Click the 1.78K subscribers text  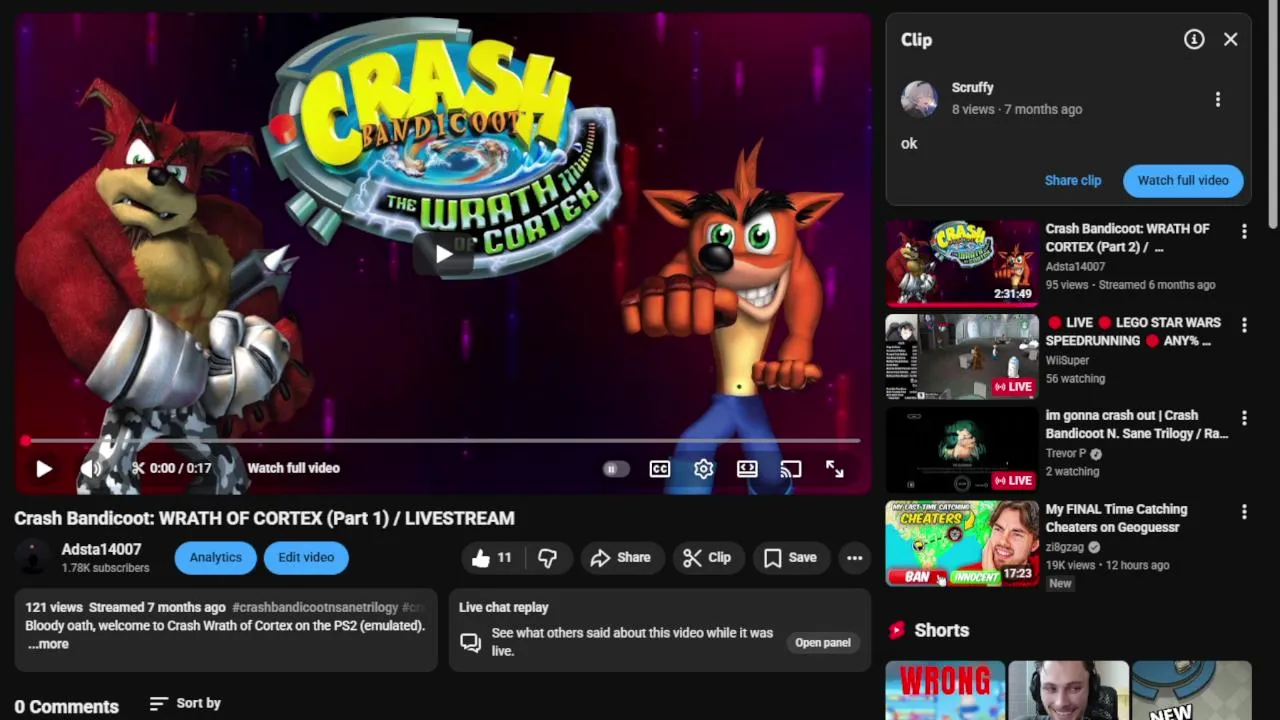point(105,568)
